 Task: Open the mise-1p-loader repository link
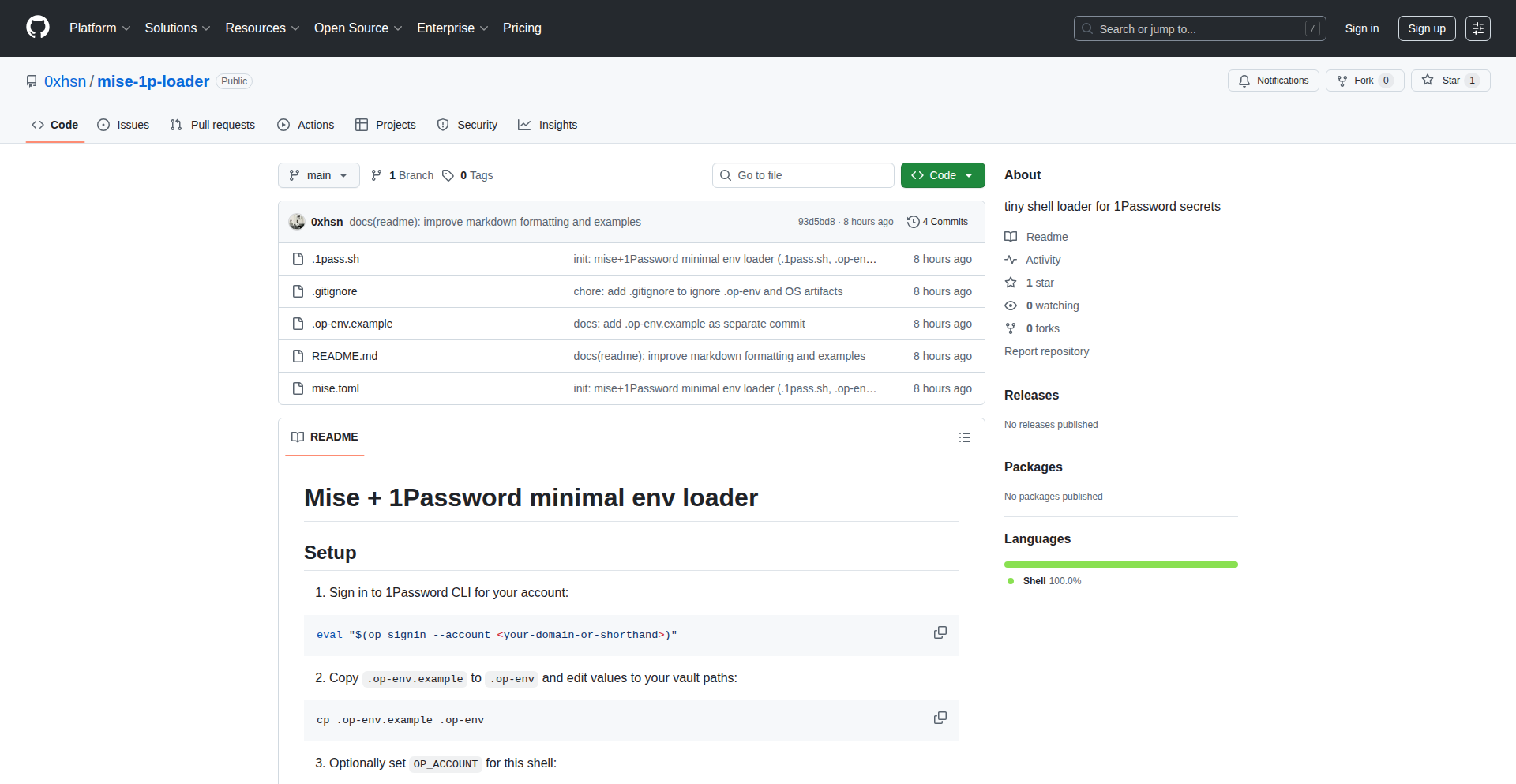153,81
